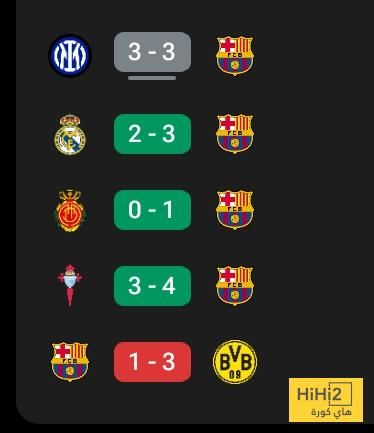Click the yellow HiHi2 watermark logo
Screen dimensions: 374x433
point(326,400)
